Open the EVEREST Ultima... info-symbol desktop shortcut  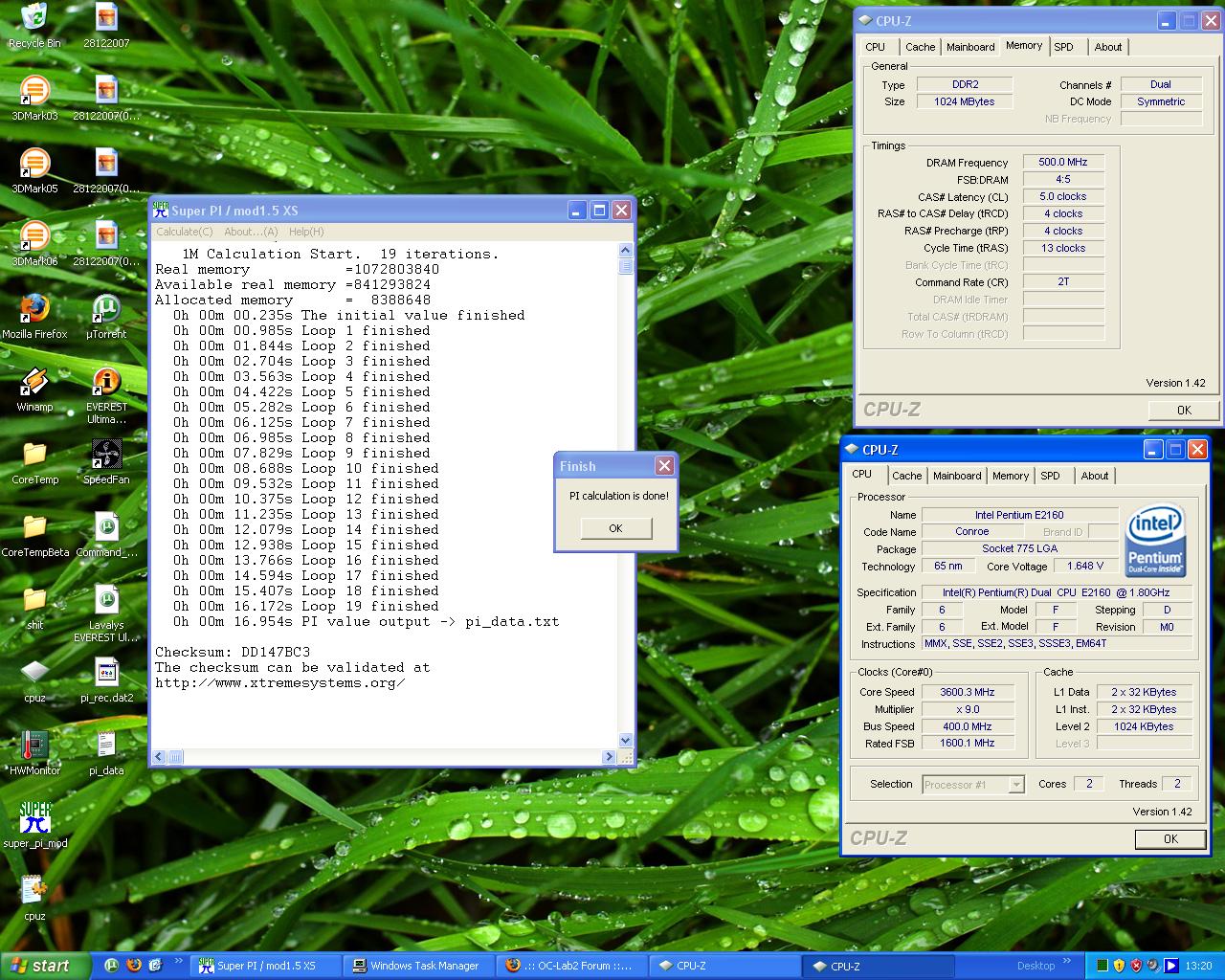tap(106, 394)
